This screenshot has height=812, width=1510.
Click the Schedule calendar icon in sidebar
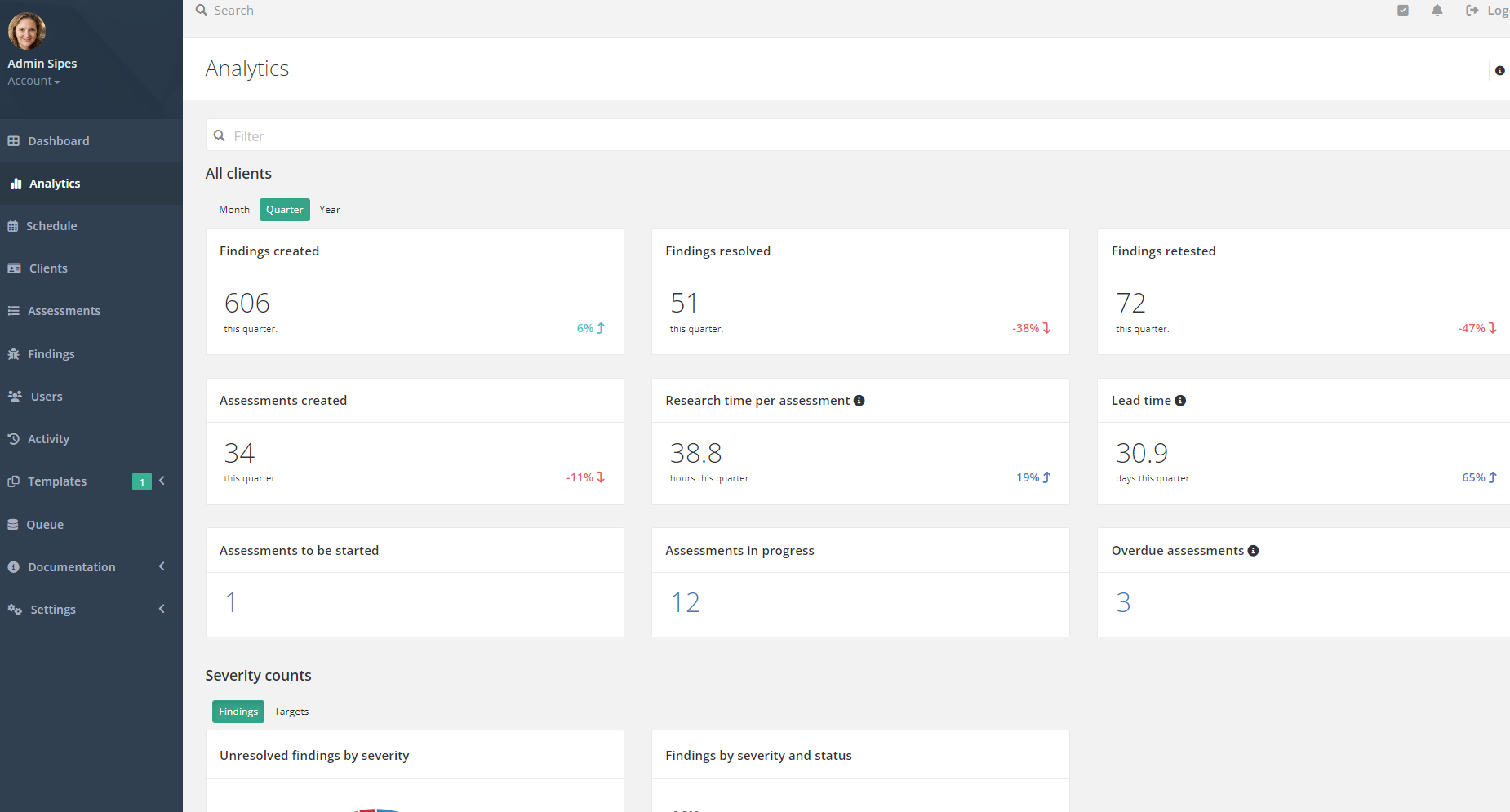click(x=13, y=226)
